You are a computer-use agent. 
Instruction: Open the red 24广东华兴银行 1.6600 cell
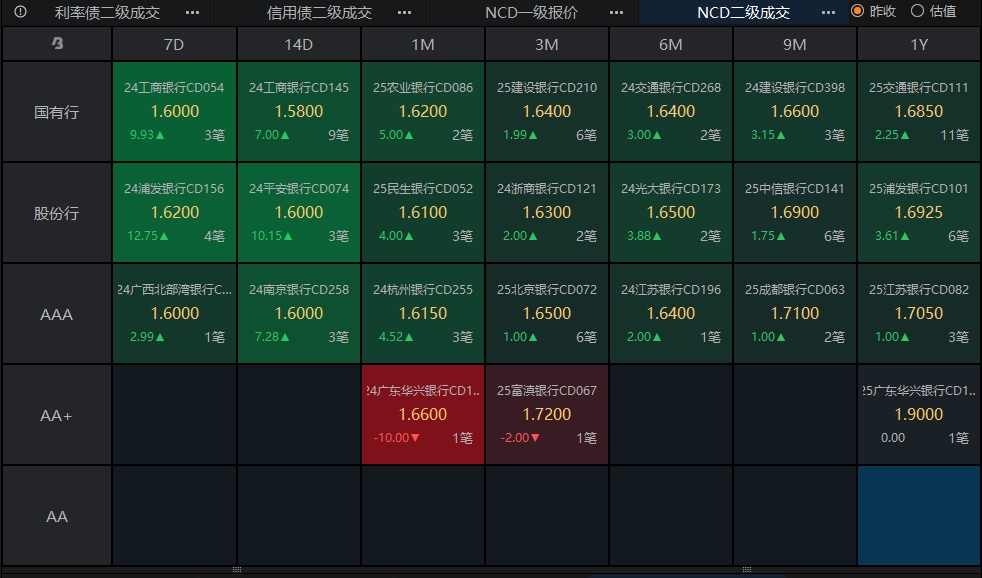pos(423,415)
